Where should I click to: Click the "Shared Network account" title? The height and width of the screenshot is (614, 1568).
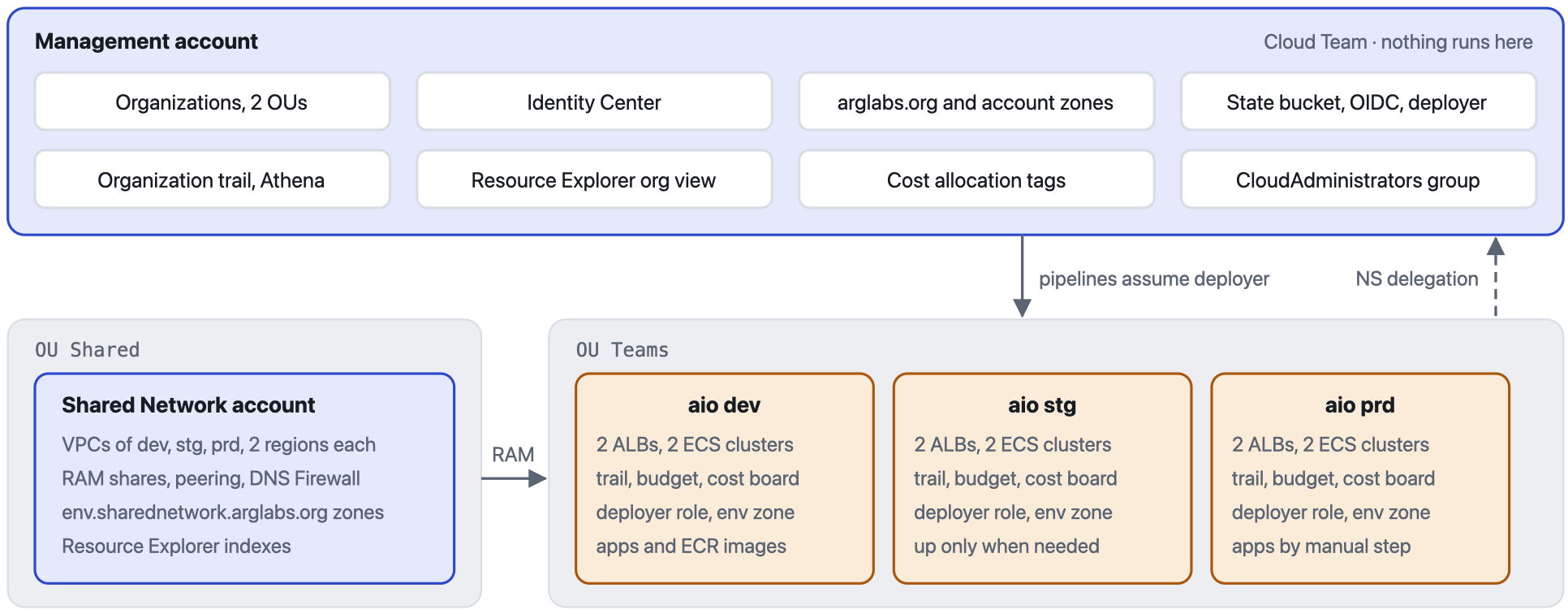tap(188, 405)
